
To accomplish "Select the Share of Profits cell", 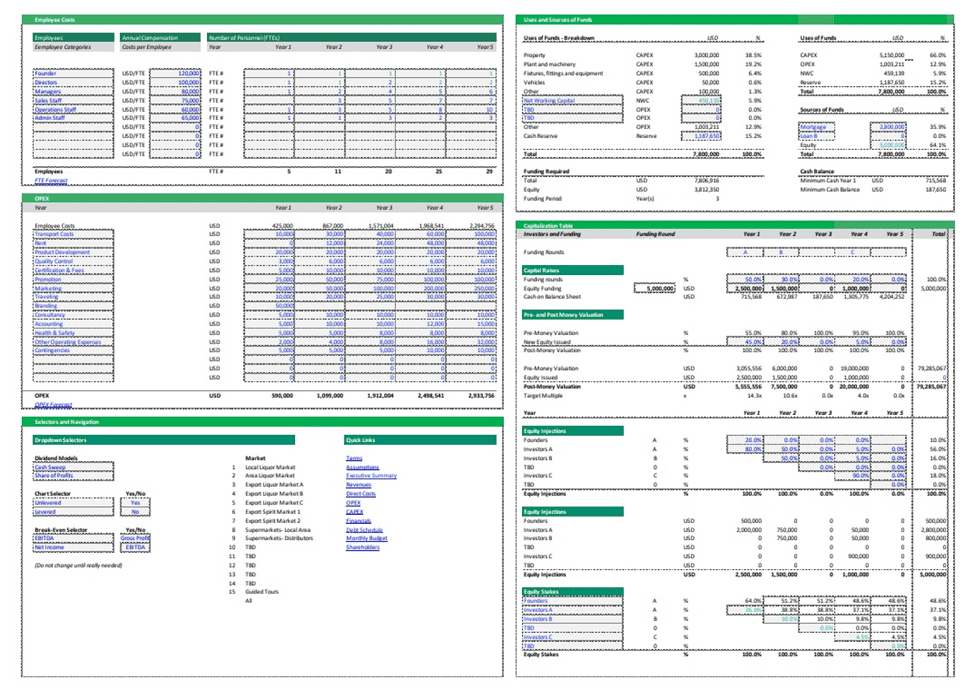I will tap(73, 476).
